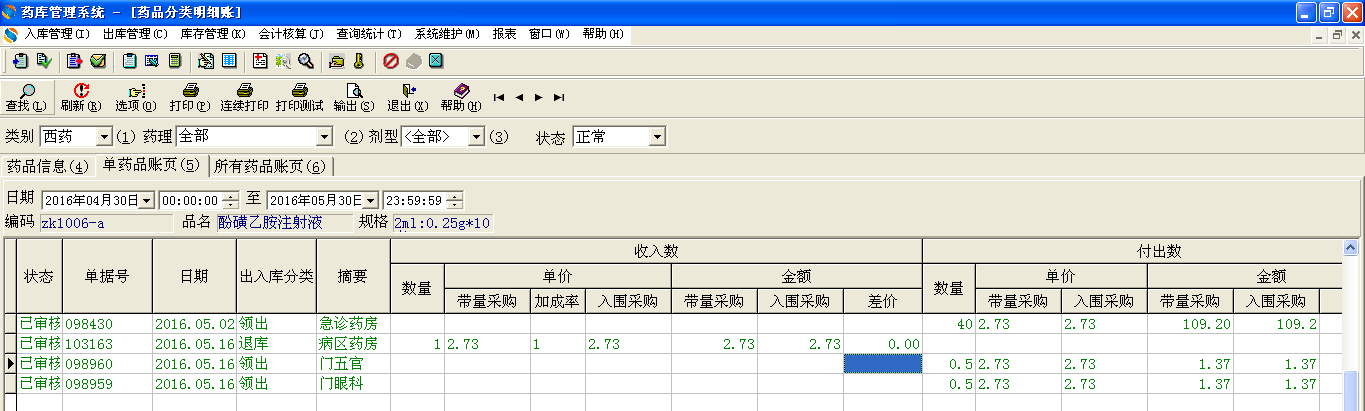1365x411 pixels.
Task: Open the 药理 全部 dropdown
Action: click(323, 137)
